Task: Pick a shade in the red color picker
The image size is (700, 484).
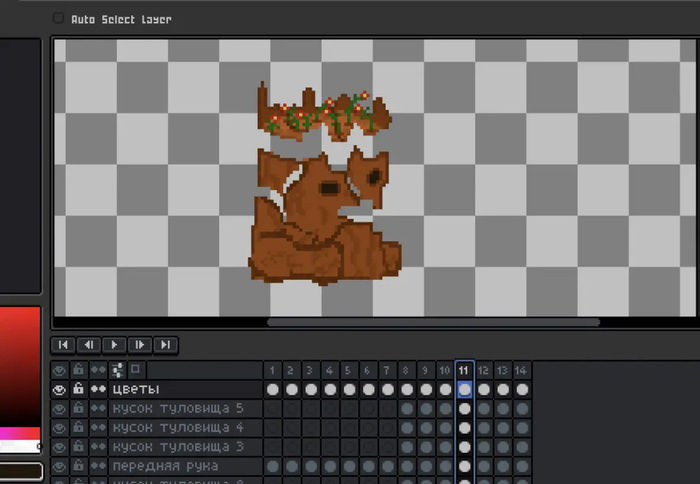Action: click(x=20, y=366)
